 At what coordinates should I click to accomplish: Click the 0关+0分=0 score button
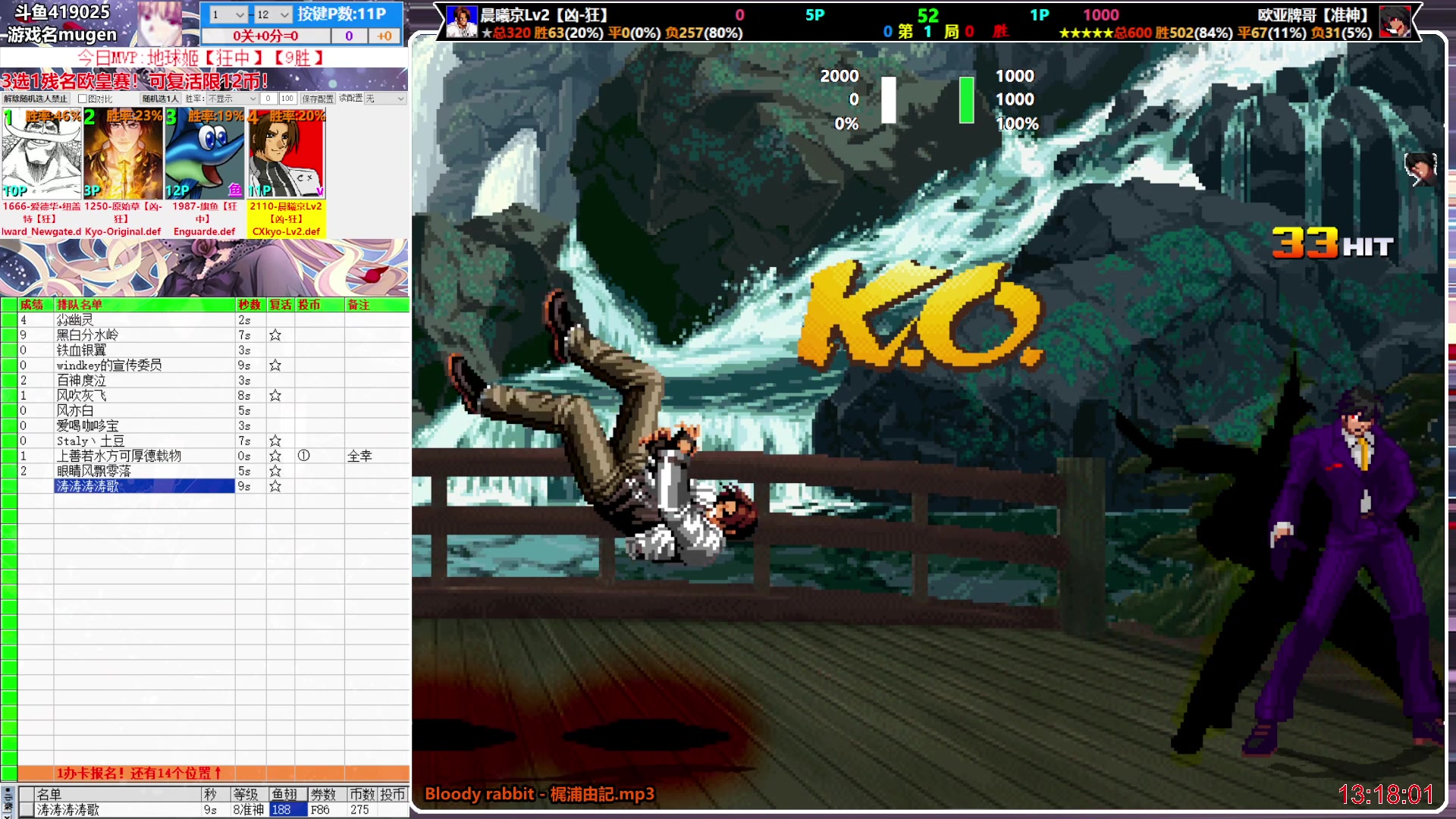[x=265, y=36]
